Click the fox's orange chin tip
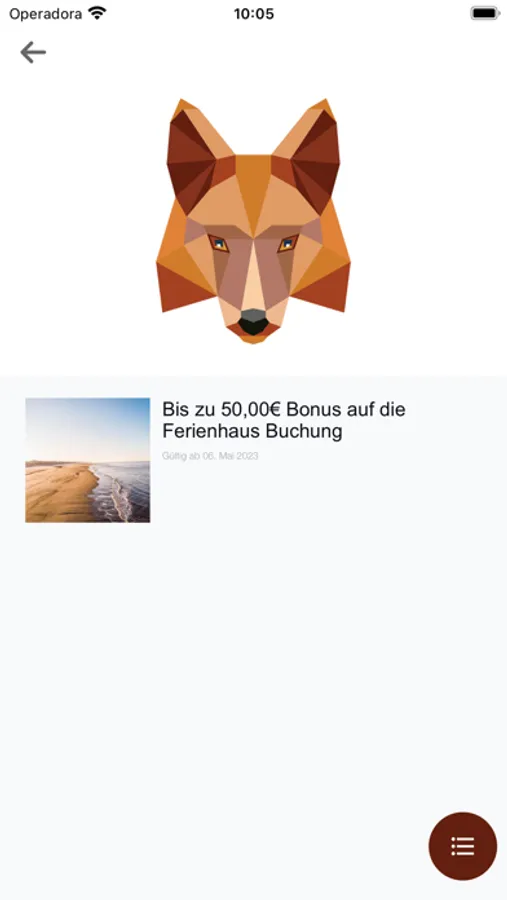Image resolution: width=507 pixels, height=900 pixels. pos(253,339)
